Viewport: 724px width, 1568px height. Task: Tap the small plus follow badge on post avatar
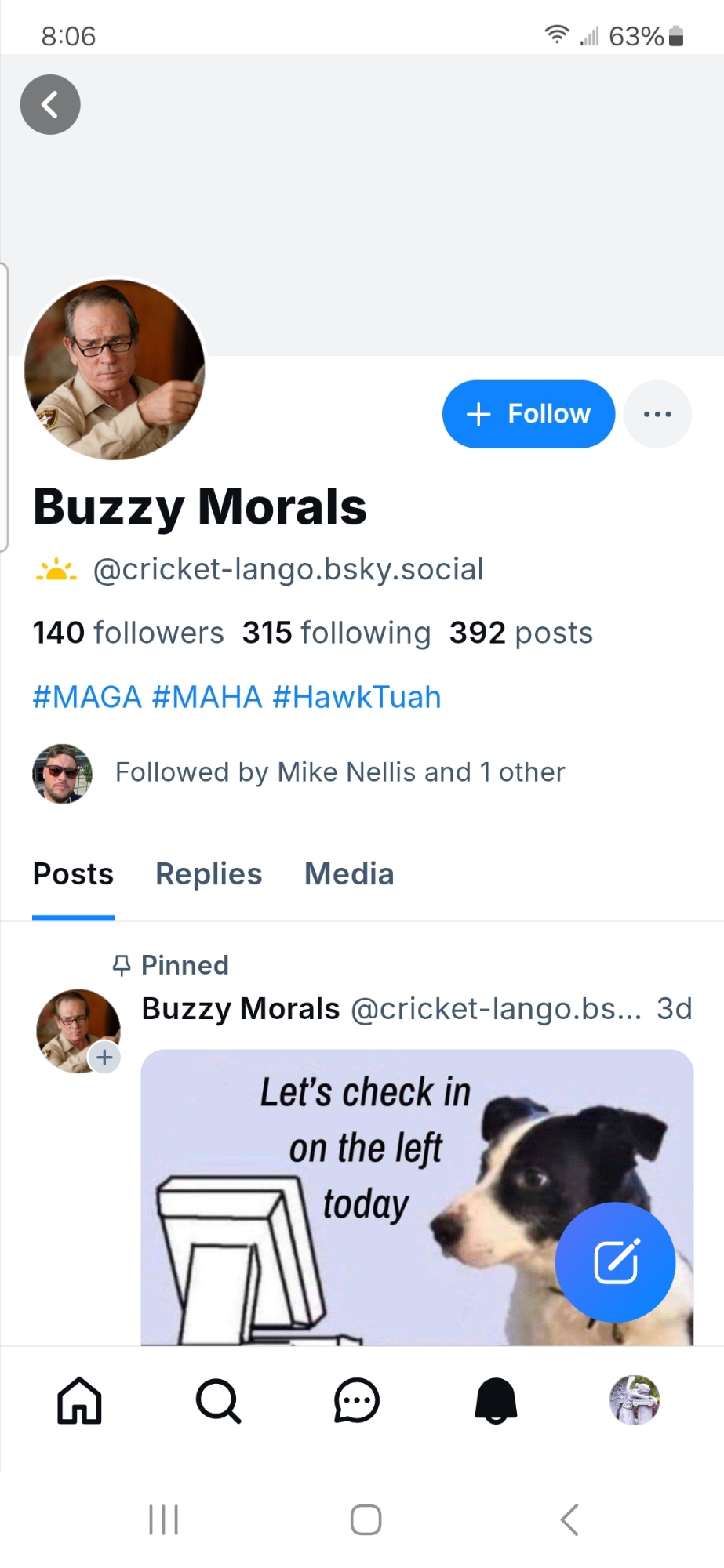[104, 1058]
